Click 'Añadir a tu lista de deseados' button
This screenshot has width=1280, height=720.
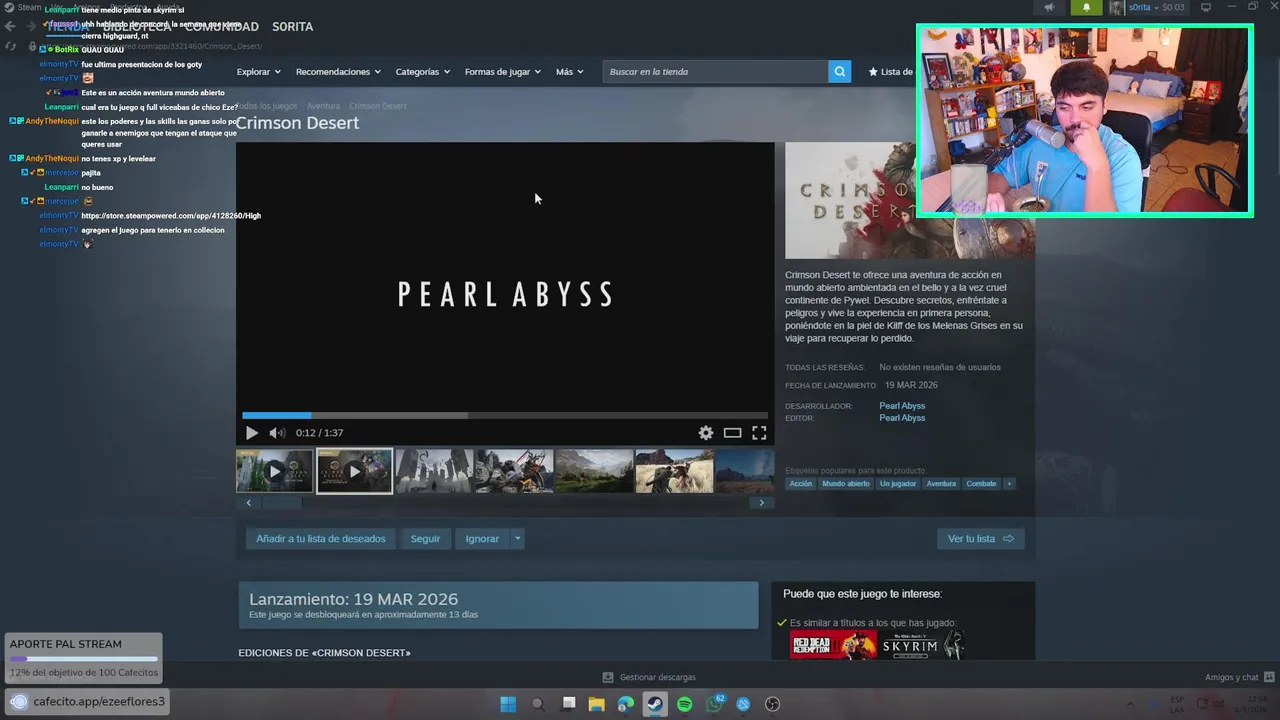pos(320,539)
